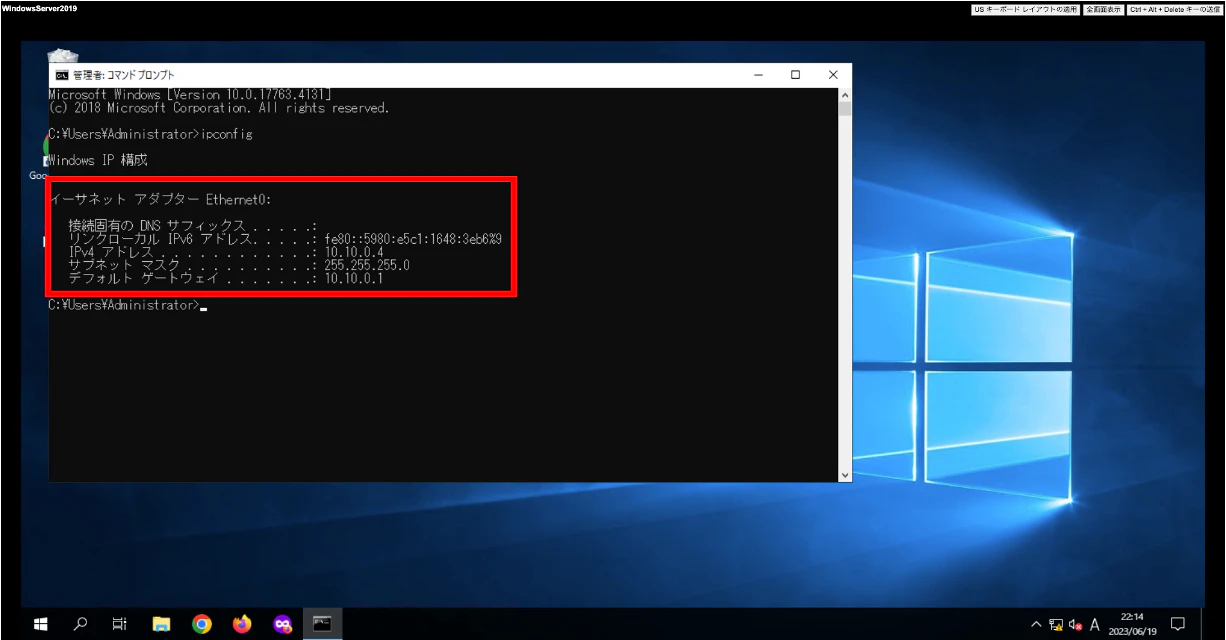The image size is (1226, 640).
Task: Click the link-local IPv6 address value
Action: pos(412,239)
